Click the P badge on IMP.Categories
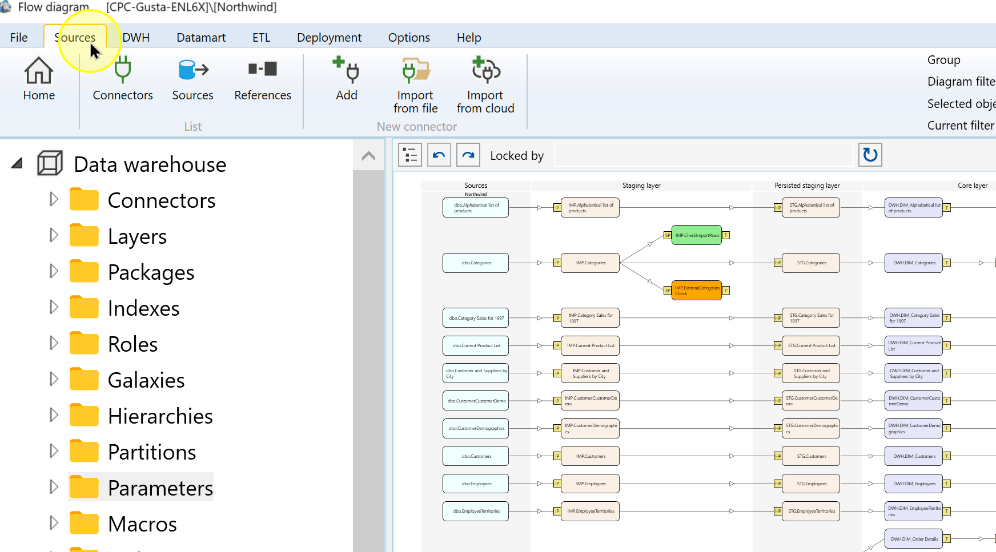This screenshot has height=552, width=996. click(x=557, y=262)
